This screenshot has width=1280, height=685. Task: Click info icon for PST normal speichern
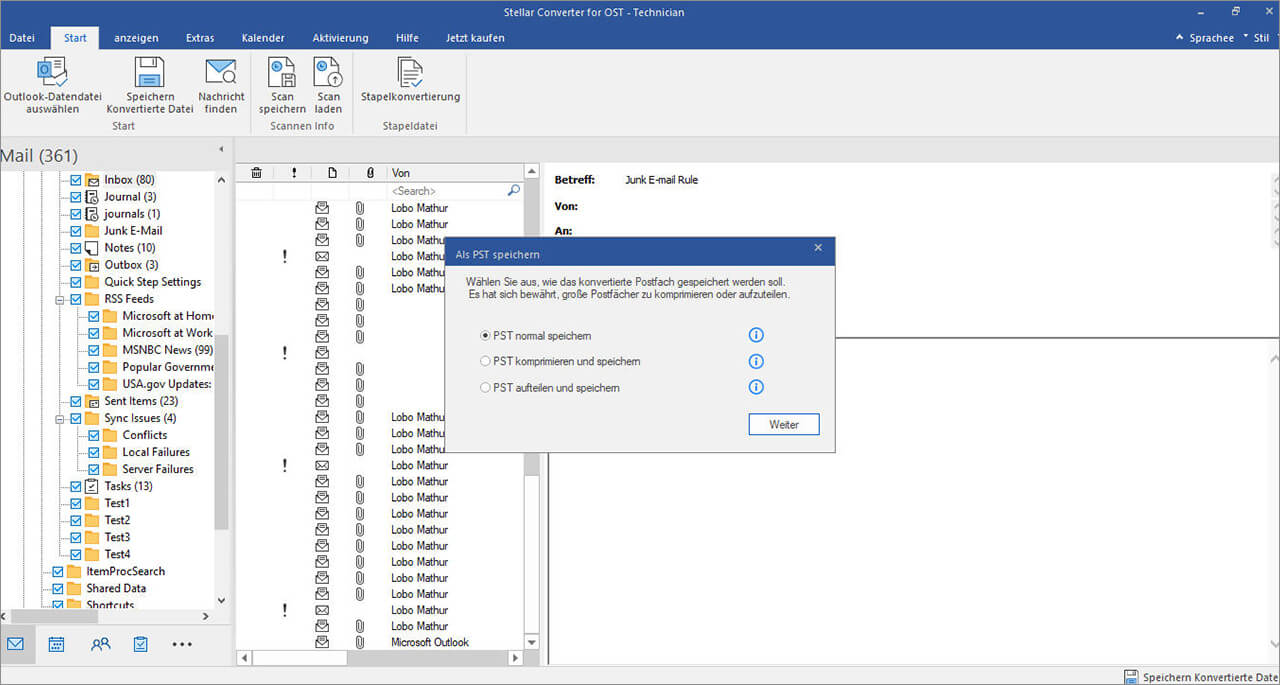[756, 336]
